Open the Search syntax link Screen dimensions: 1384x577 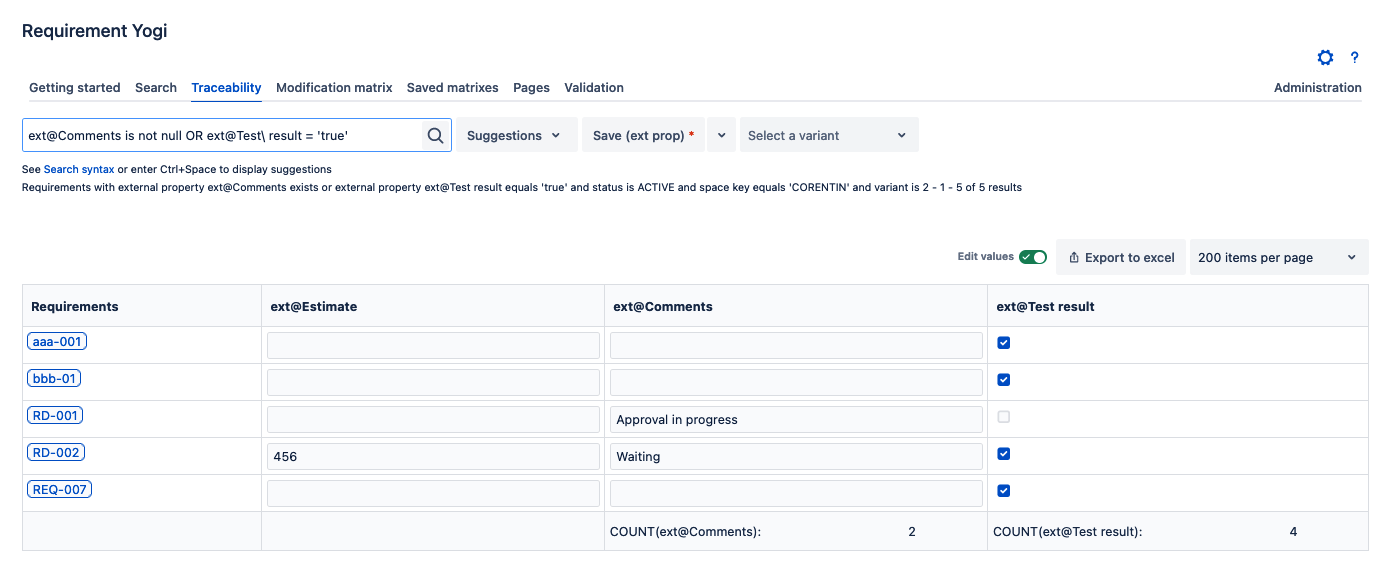point(78,170)
